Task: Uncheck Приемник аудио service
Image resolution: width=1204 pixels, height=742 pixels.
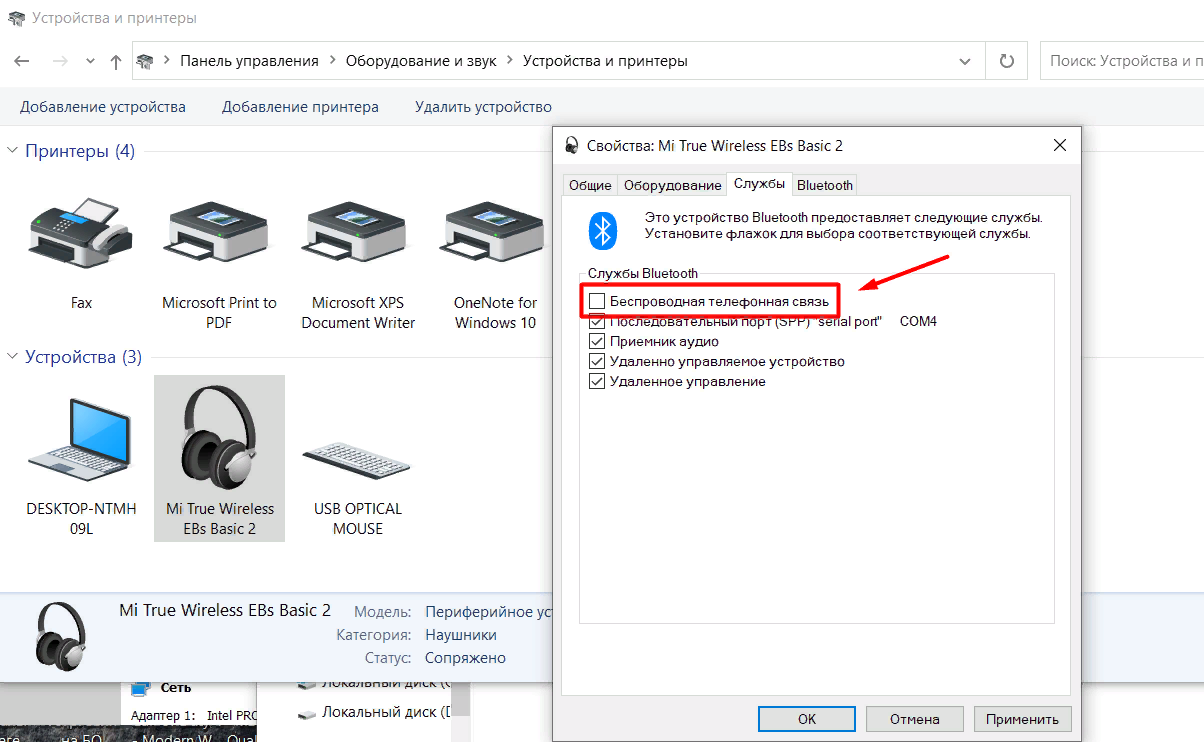Action: pyautogui.click(x=597, y=341)
